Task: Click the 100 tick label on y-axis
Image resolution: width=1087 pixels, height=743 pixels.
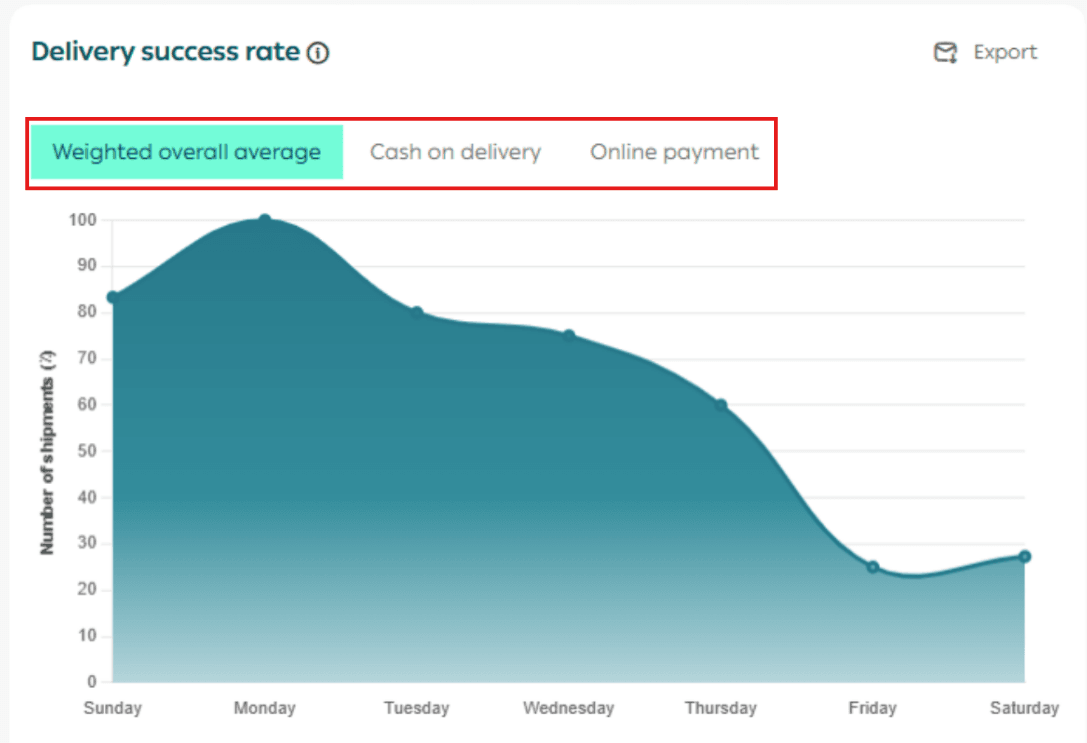Action: point(83,220)
